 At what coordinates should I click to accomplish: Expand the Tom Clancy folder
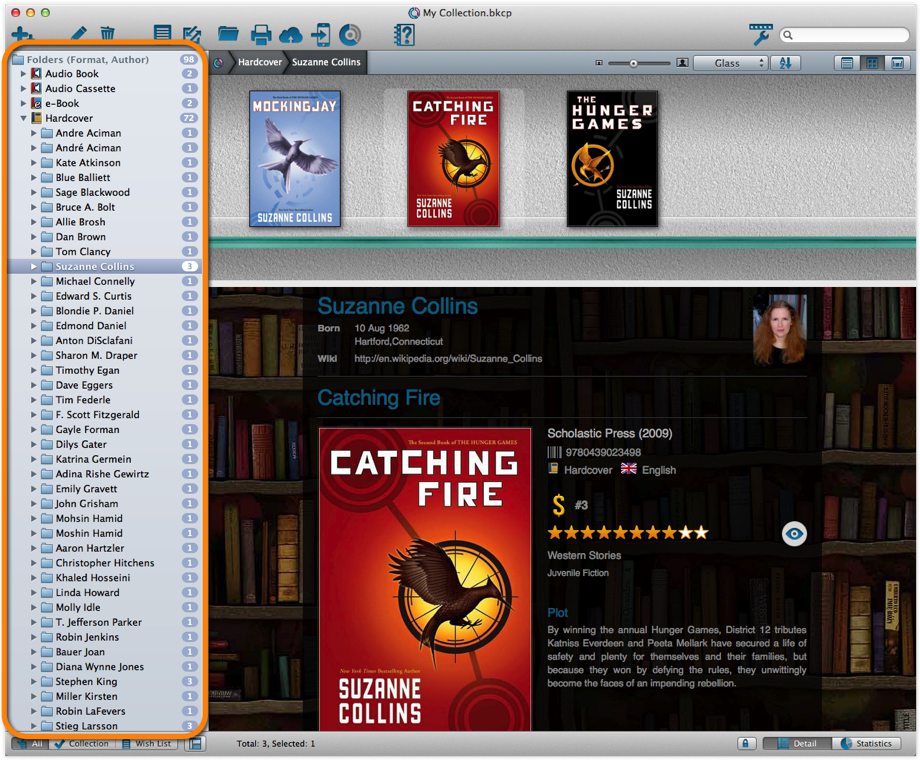pos(33,251)
